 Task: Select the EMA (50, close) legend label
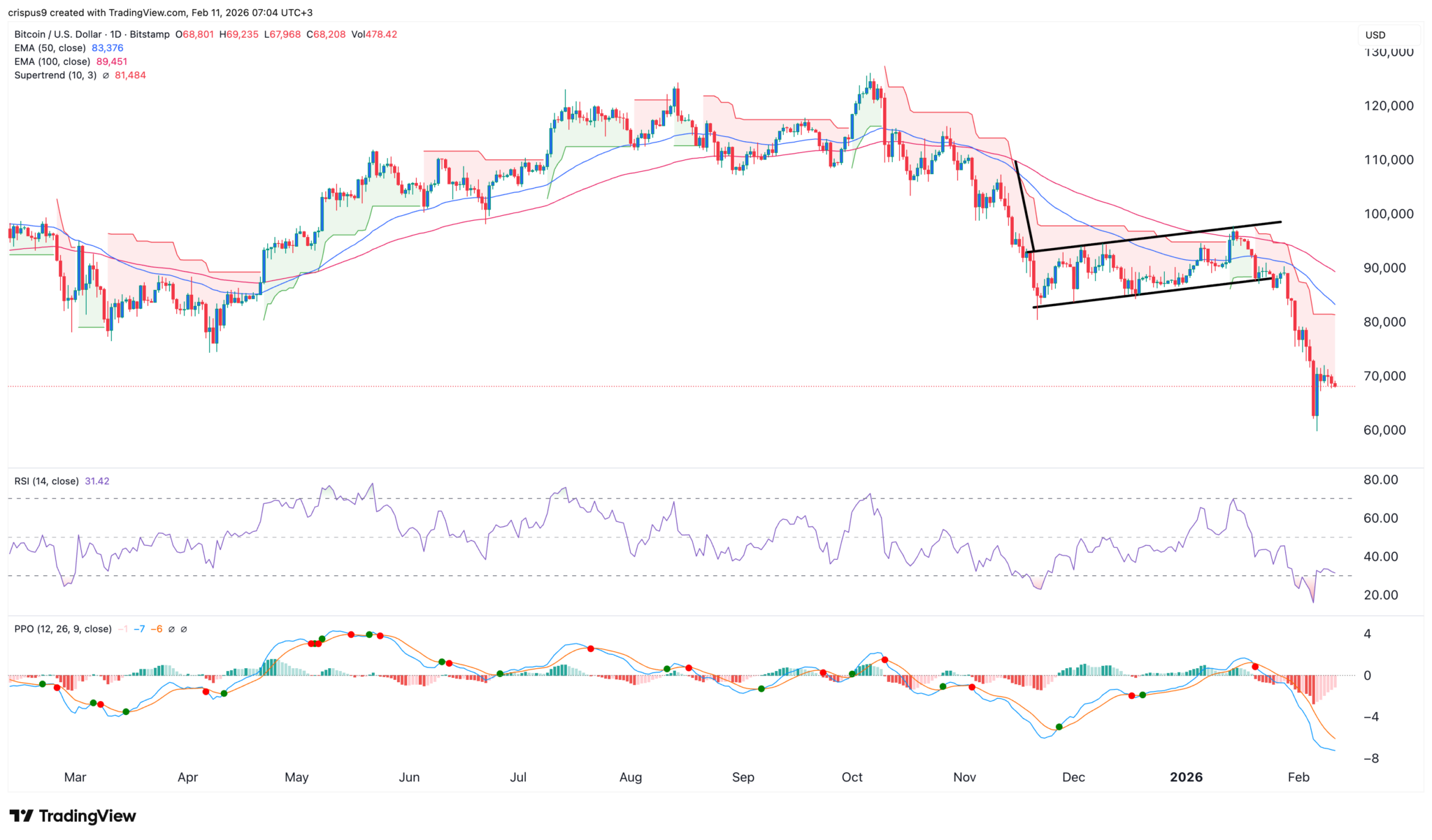click(x=50, y=48)
